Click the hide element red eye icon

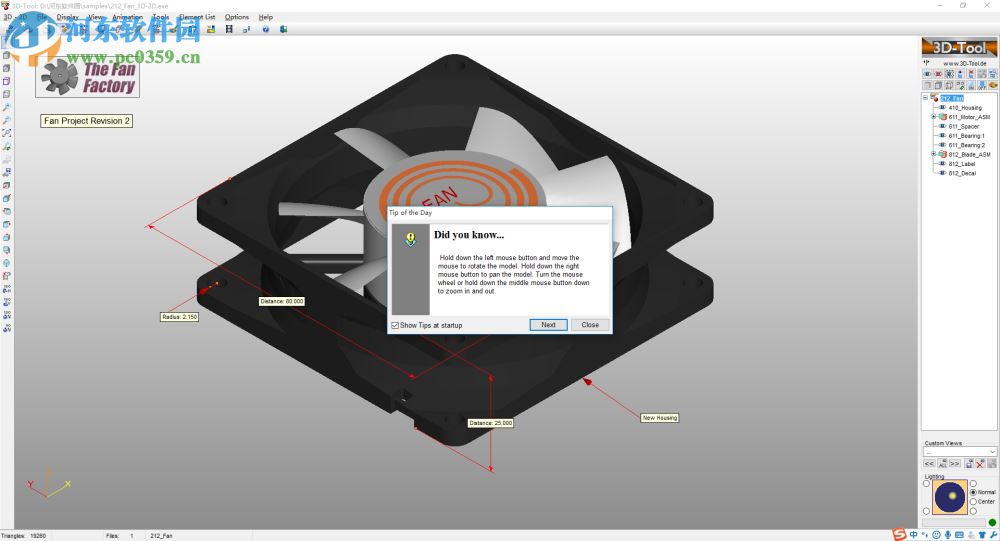click(938, 74)
